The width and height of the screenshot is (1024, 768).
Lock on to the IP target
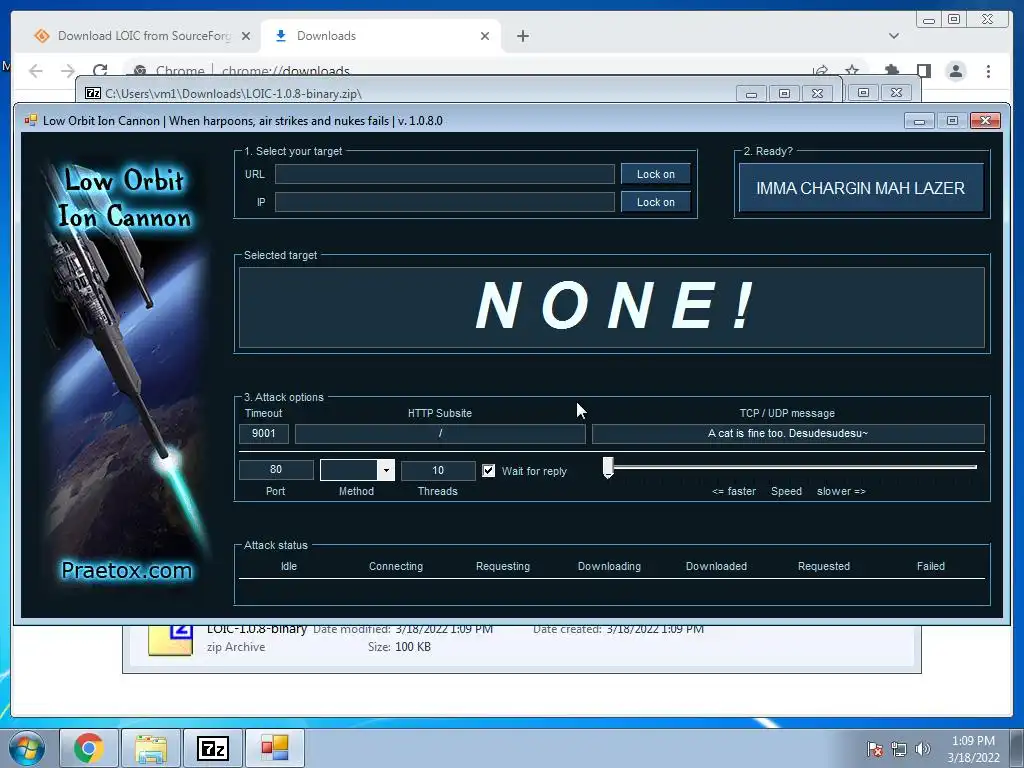click(656, 202)
